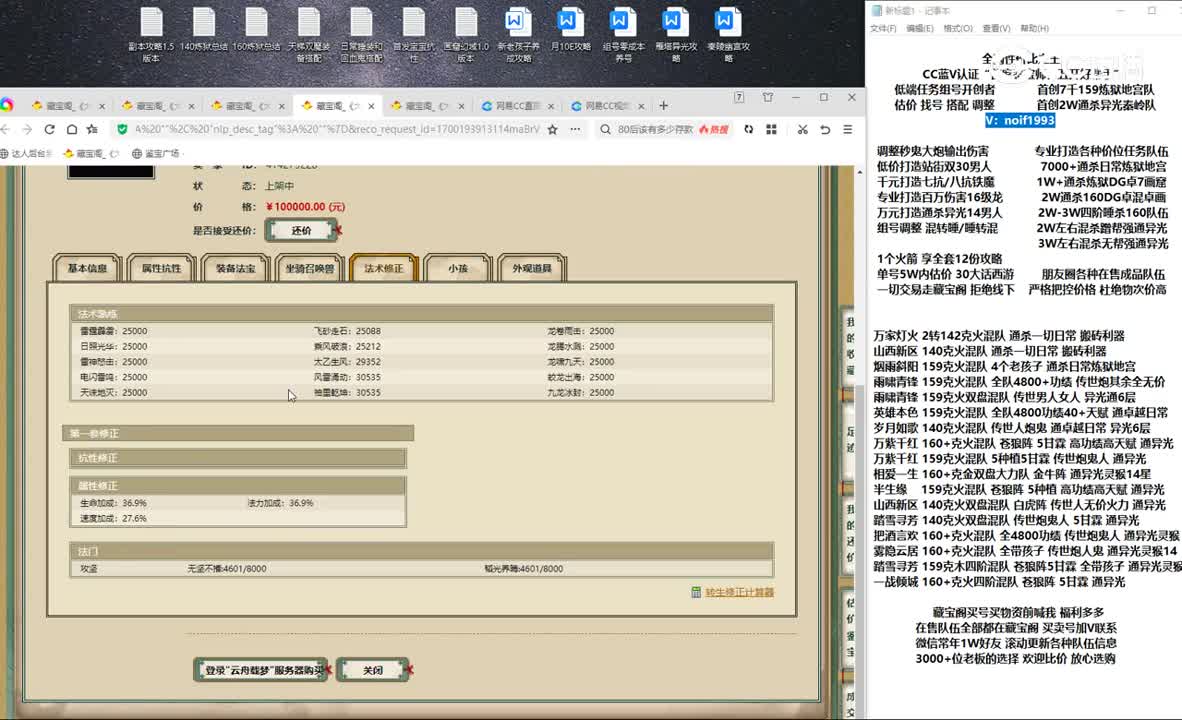Viewport: 1182px width, 720px height.
Task: Switch to 基本信息 tab
Action: coord(87,268)
